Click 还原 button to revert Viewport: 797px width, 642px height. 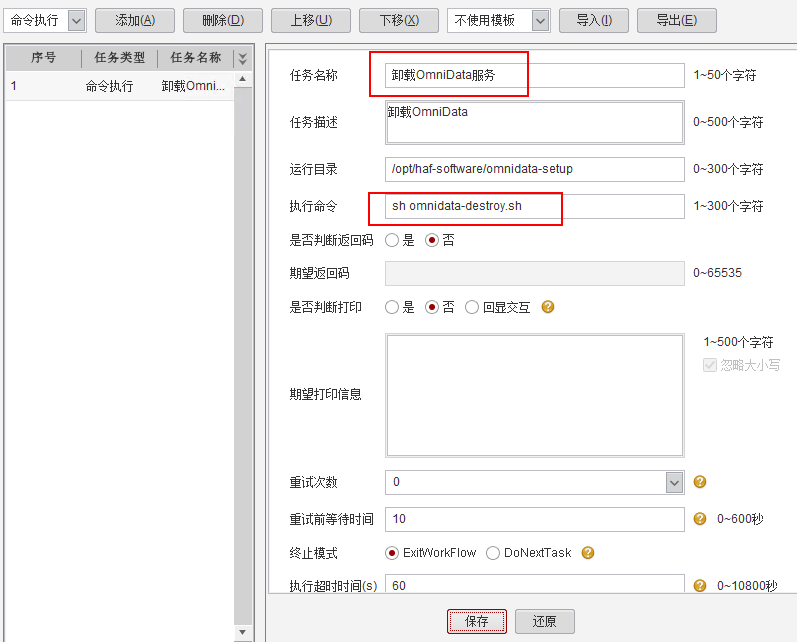coord(544,621)
